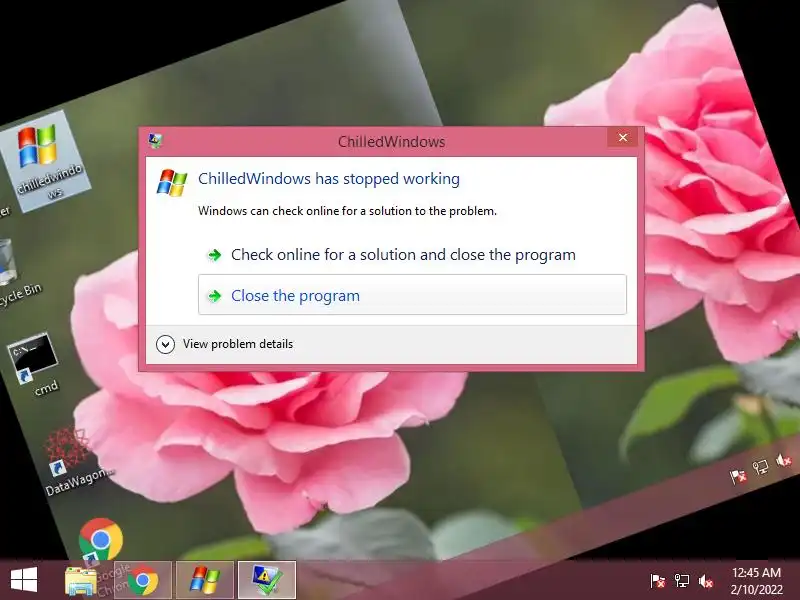
Task: Open File Explorer from the taskbar
Action: [x=81, y=581]
